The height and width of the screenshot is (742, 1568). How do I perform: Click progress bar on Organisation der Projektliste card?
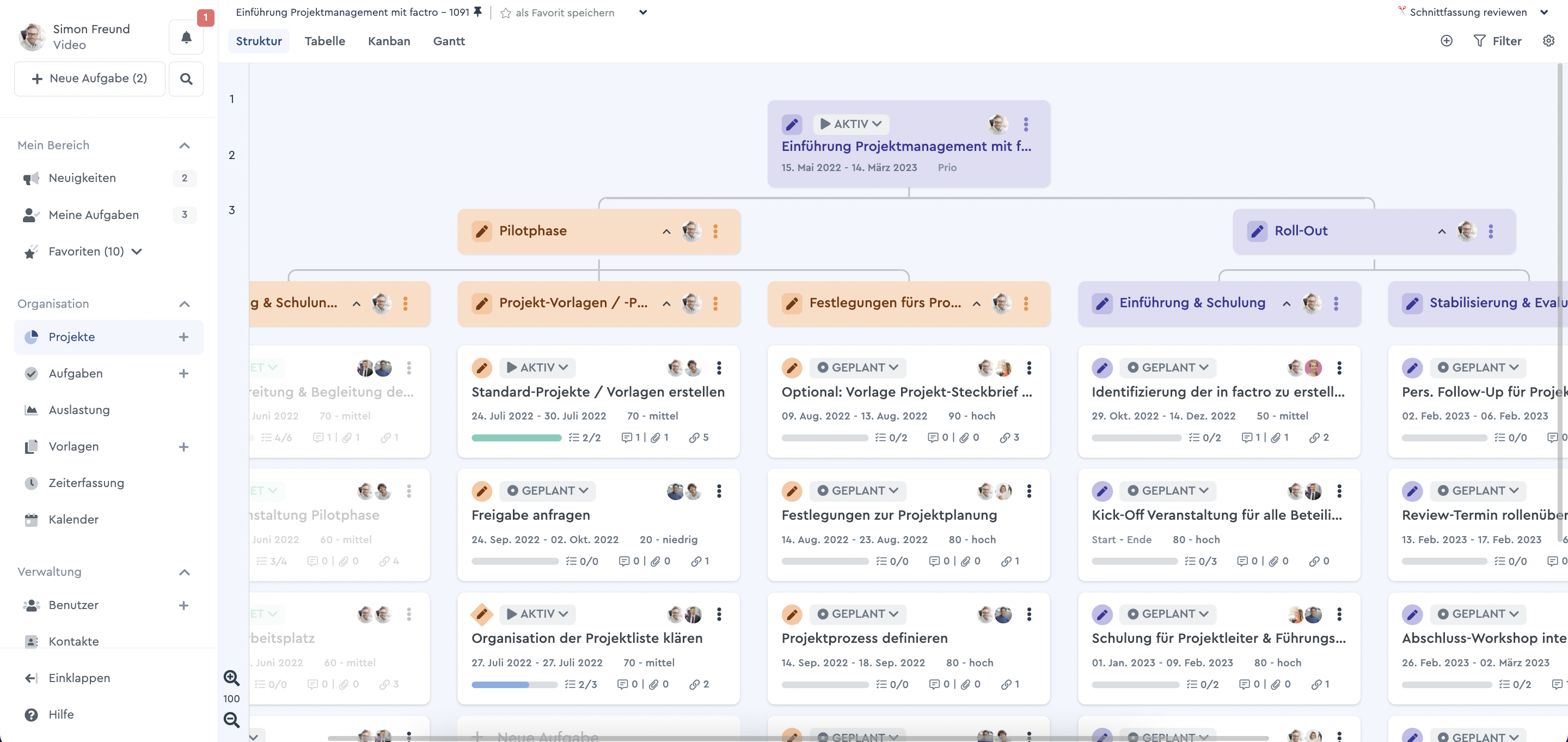(514, 684)
